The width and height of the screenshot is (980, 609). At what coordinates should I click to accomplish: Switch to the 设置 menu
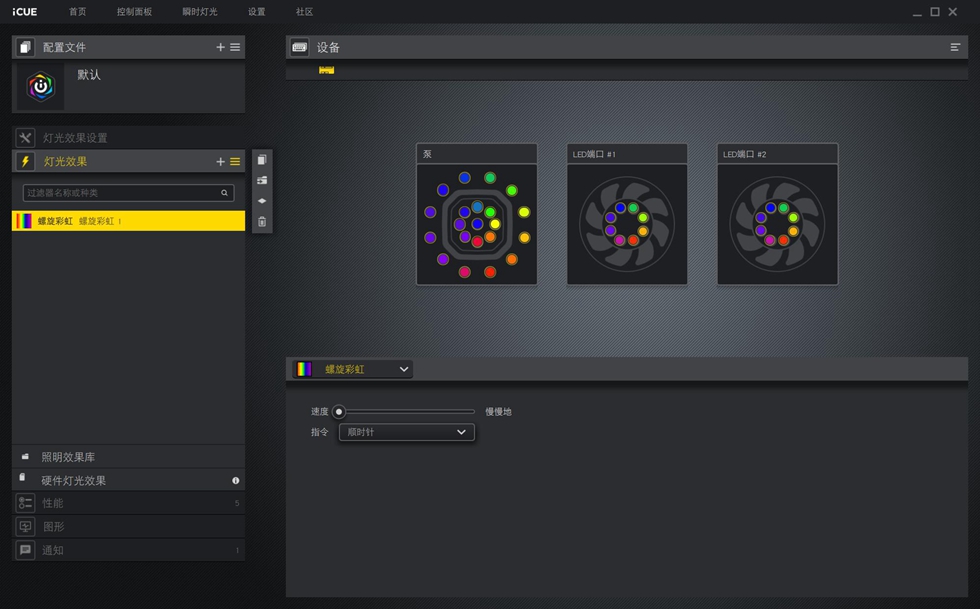click(256, 12)
